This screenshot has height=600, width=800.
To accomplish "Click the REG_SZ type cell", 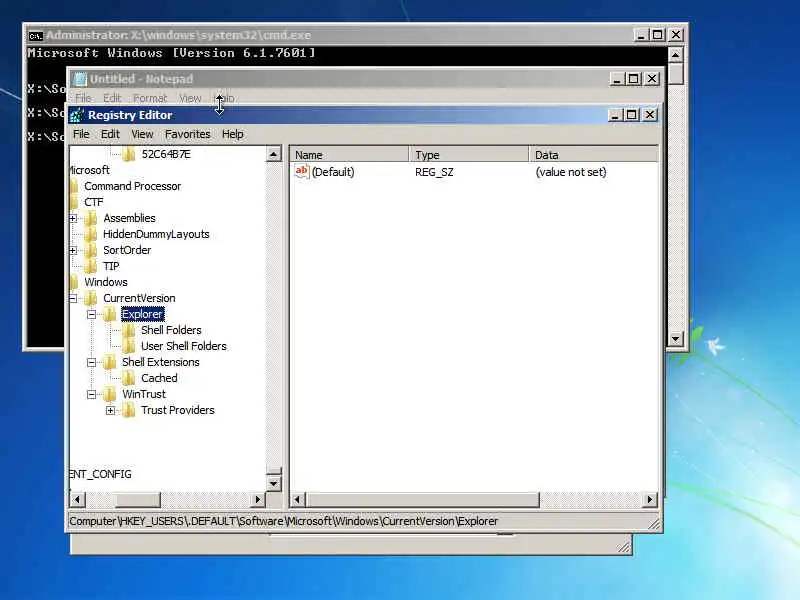I will coord(434,172).
